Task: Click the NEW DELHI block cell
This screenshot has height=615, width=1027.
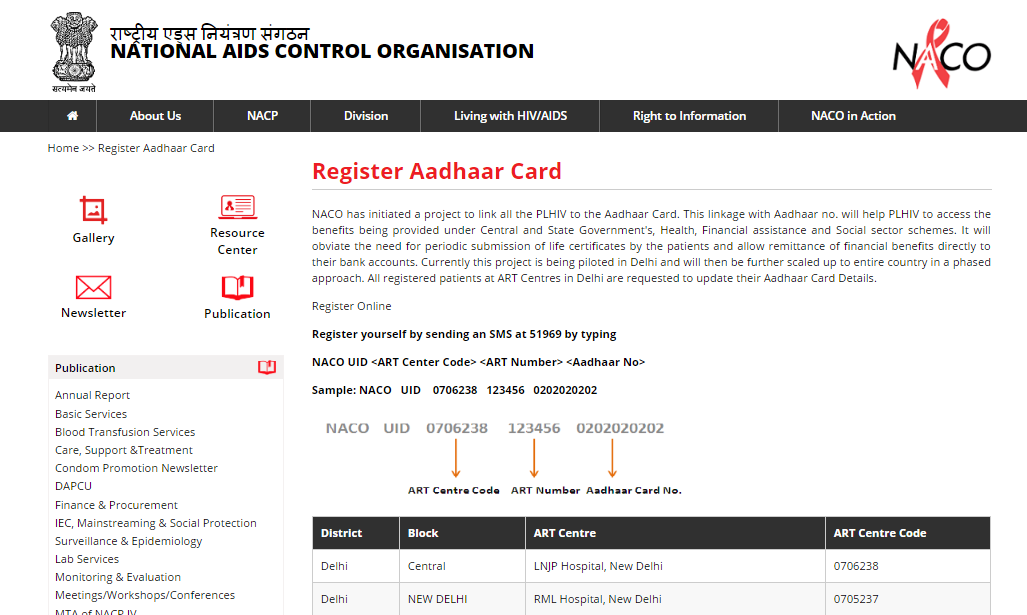Action: tap(462, 599)
